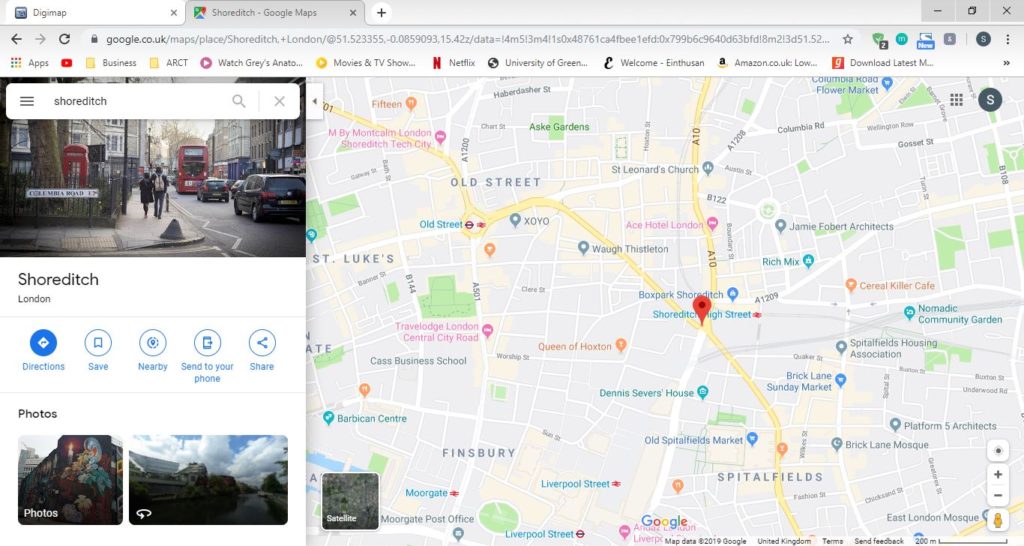Open the Google apps grid
This screenshot has width=1024, height=546.
956,99
